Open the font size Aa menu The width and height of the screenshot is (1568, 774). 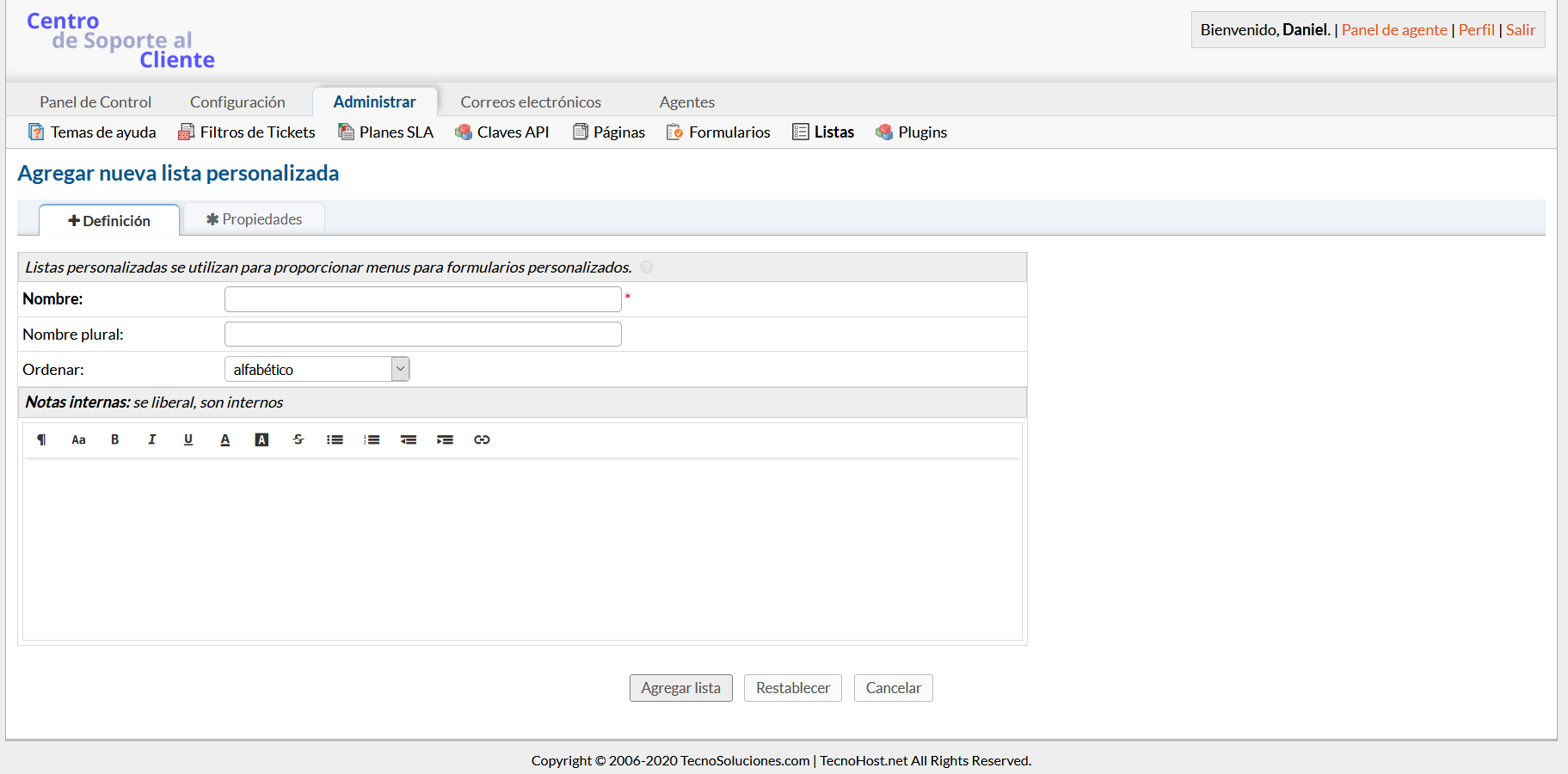pos(78,439)
